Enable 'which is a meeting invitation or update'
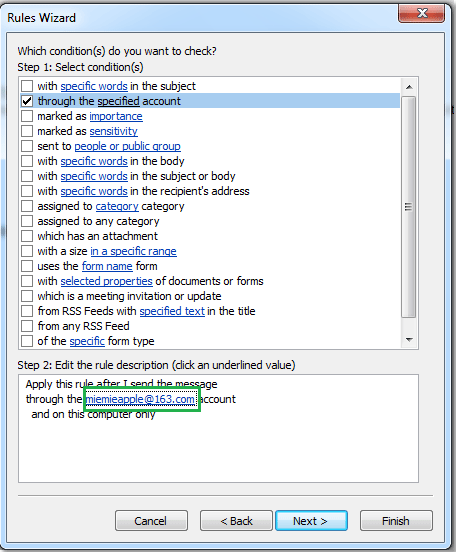 (x=27, y=296)
